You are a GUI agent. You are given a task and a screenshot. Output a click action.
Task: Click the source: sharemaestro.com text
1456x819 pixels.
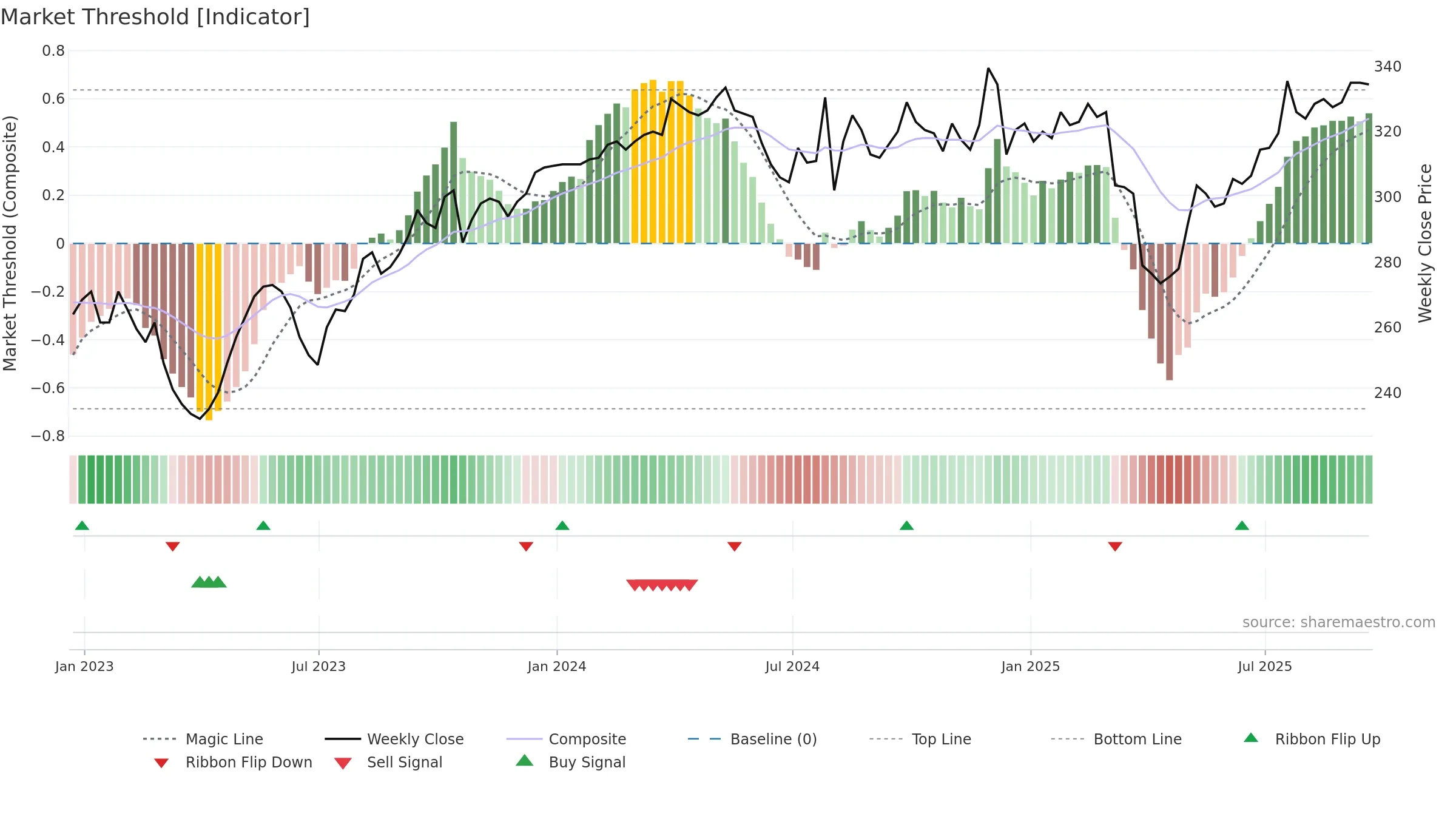[x=1339, y=622]
